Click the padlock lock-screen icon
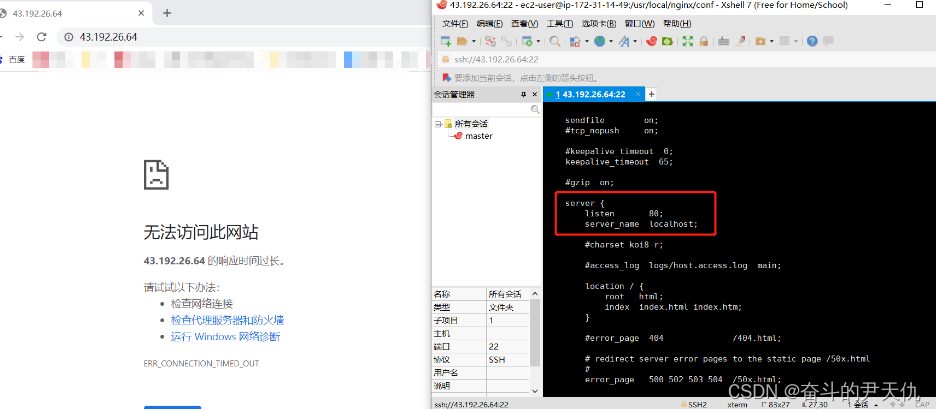The height and width of the screenshot is (411, 936). coord(704,41)
